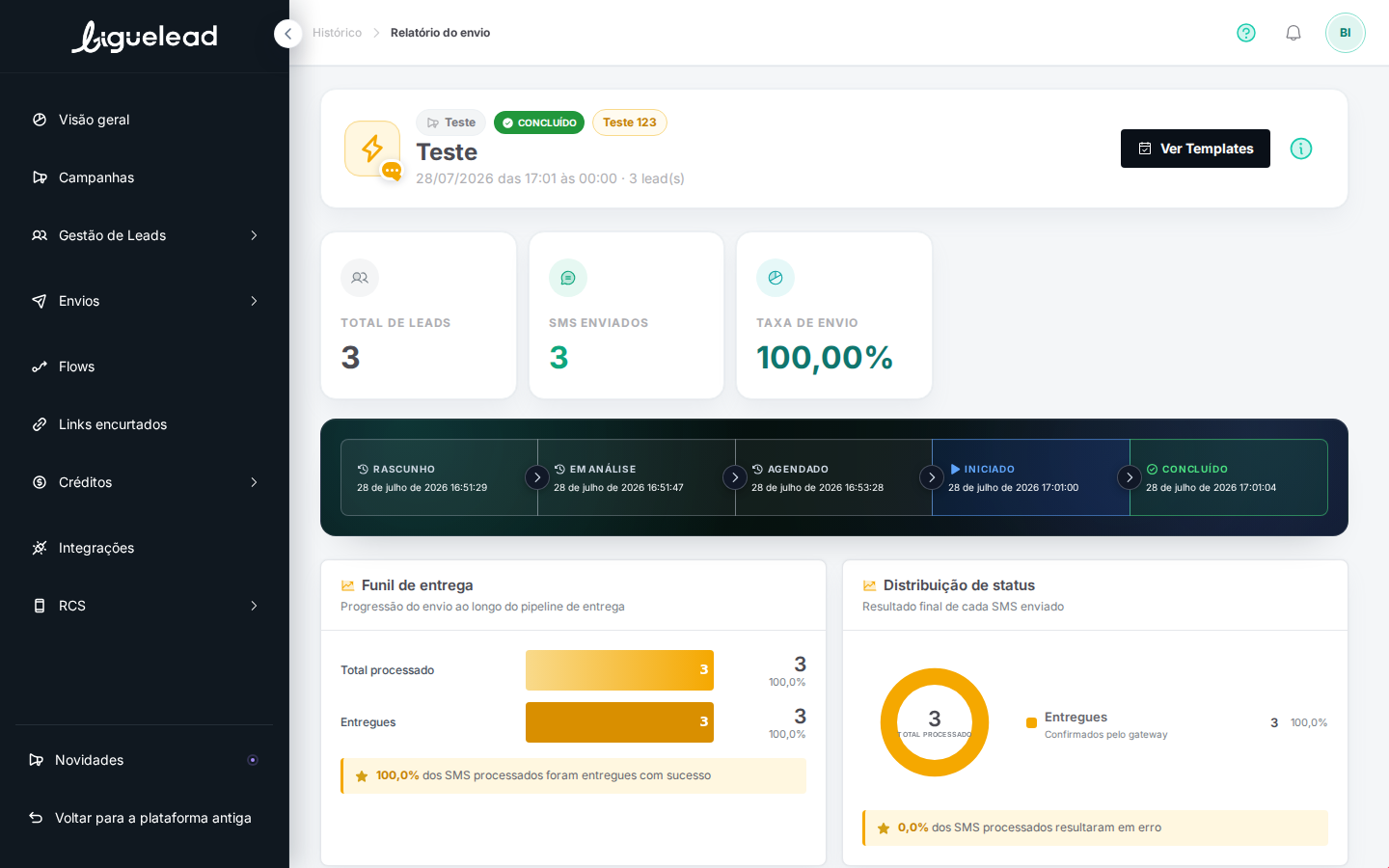Image resolution: width=1389 pixels, height=868 pixels.
Task: Click the Créditos coin icon
Action: 40,482
